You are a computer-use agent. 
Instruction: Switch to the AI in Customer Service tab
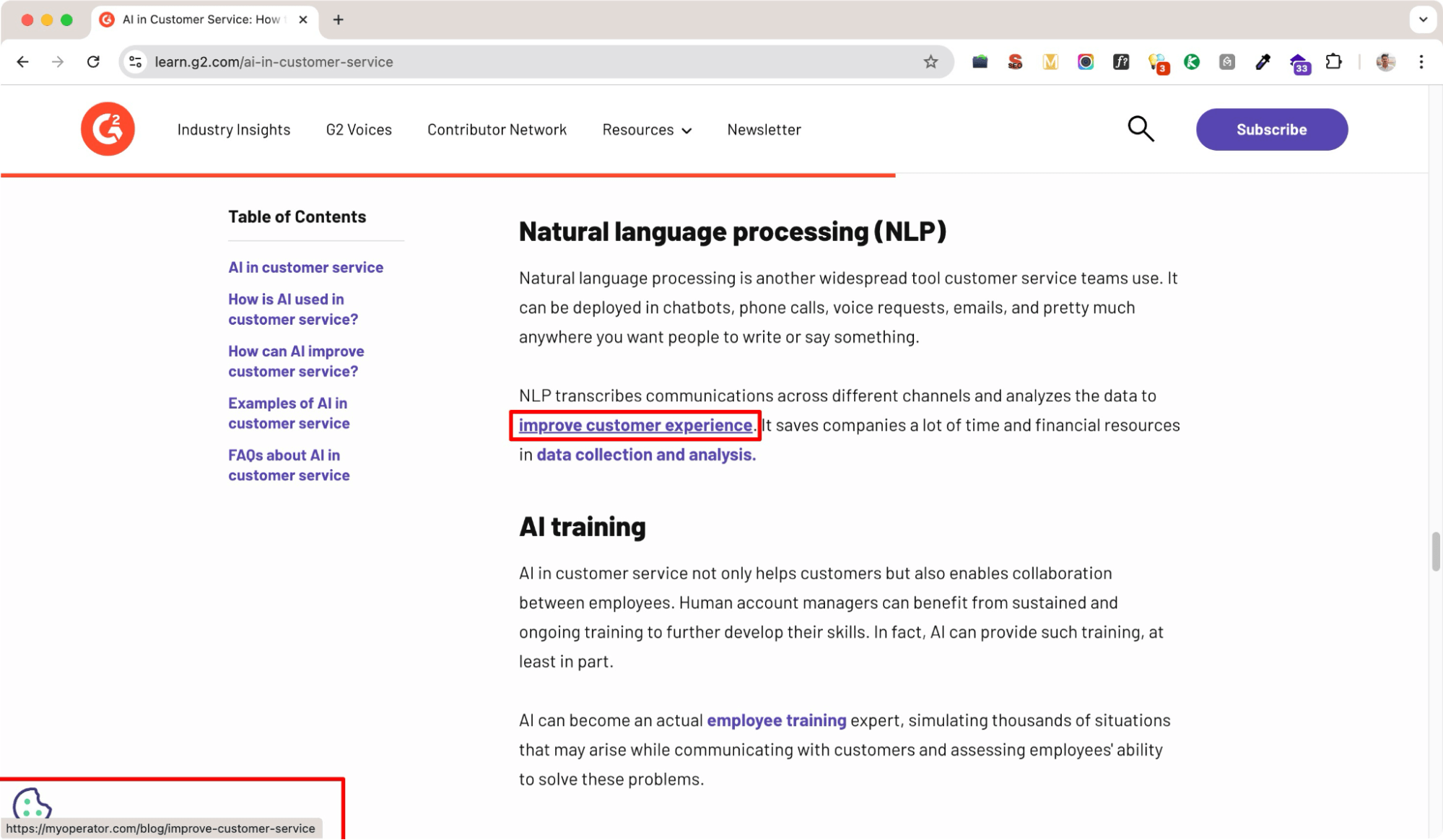click(200, 19)
